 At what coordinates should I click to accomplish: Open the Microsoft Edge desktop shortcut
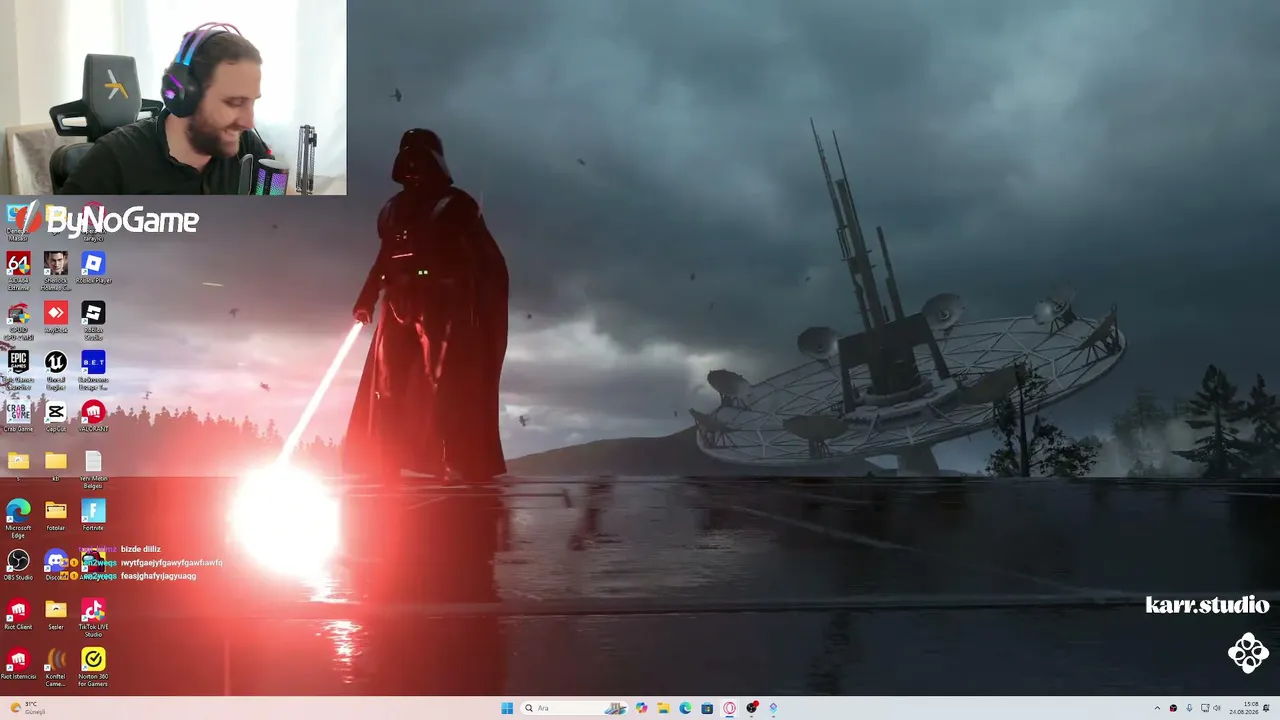click(x=18, y=518)
